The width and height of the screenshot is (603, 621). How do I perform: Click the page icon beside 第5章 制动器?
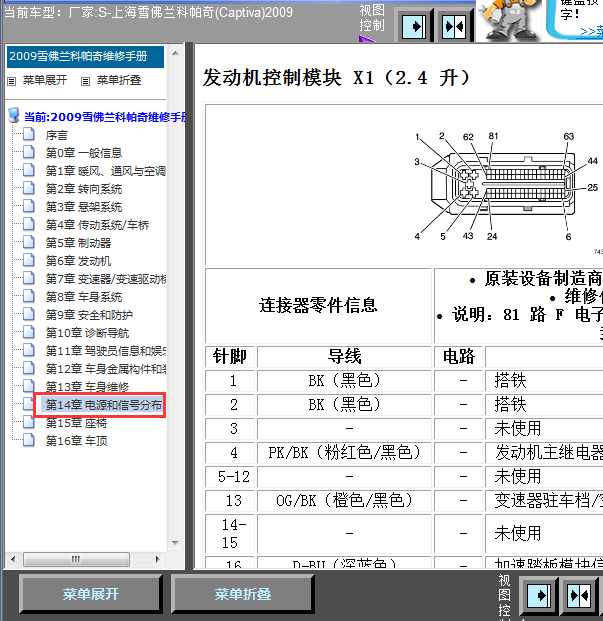(29, 242)
